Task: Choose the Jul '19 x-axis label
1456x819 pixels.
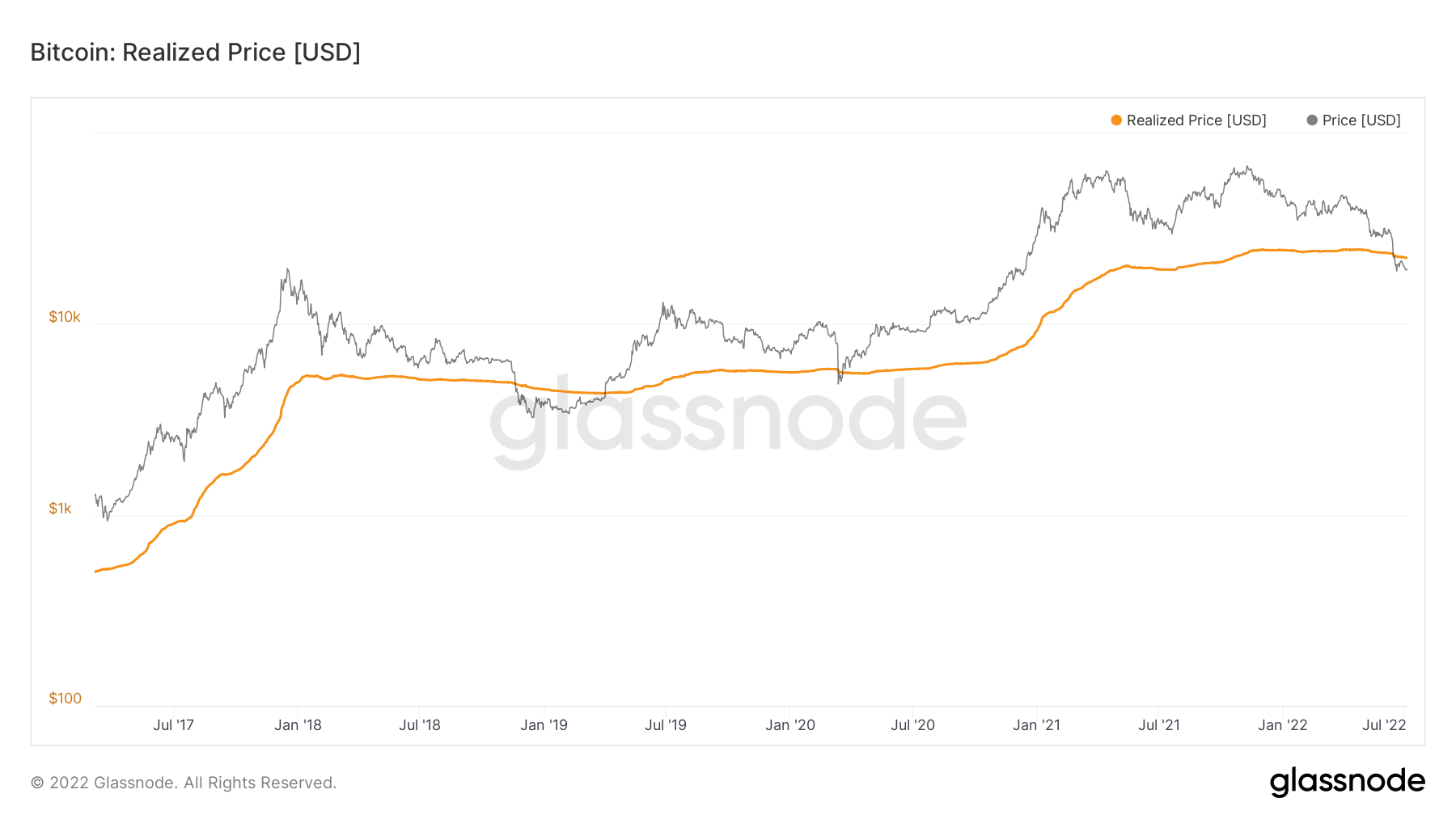Action: [666, 725]
